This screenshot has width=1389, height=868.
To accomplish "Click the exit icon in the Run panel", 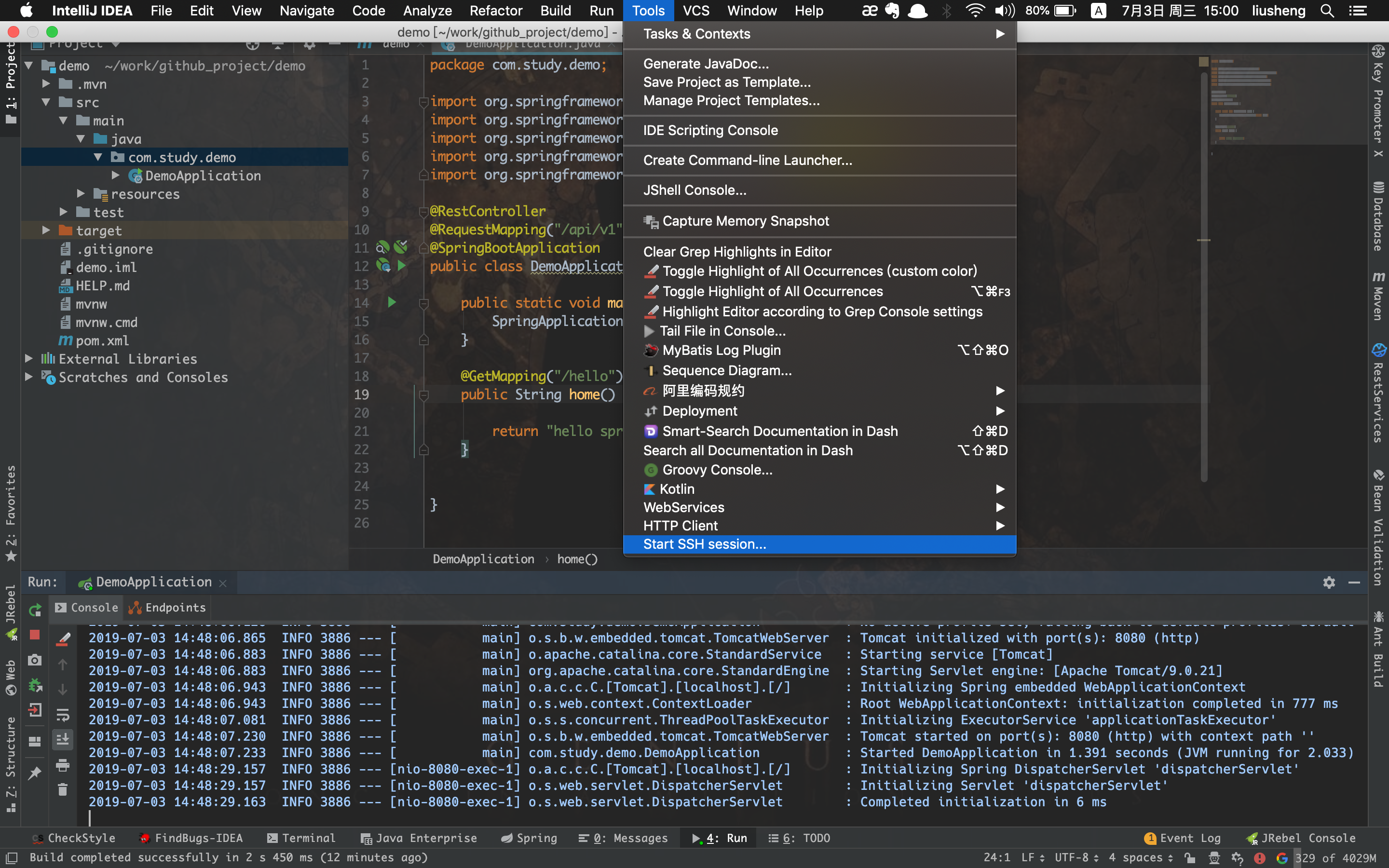I will [x=35, y=710].
